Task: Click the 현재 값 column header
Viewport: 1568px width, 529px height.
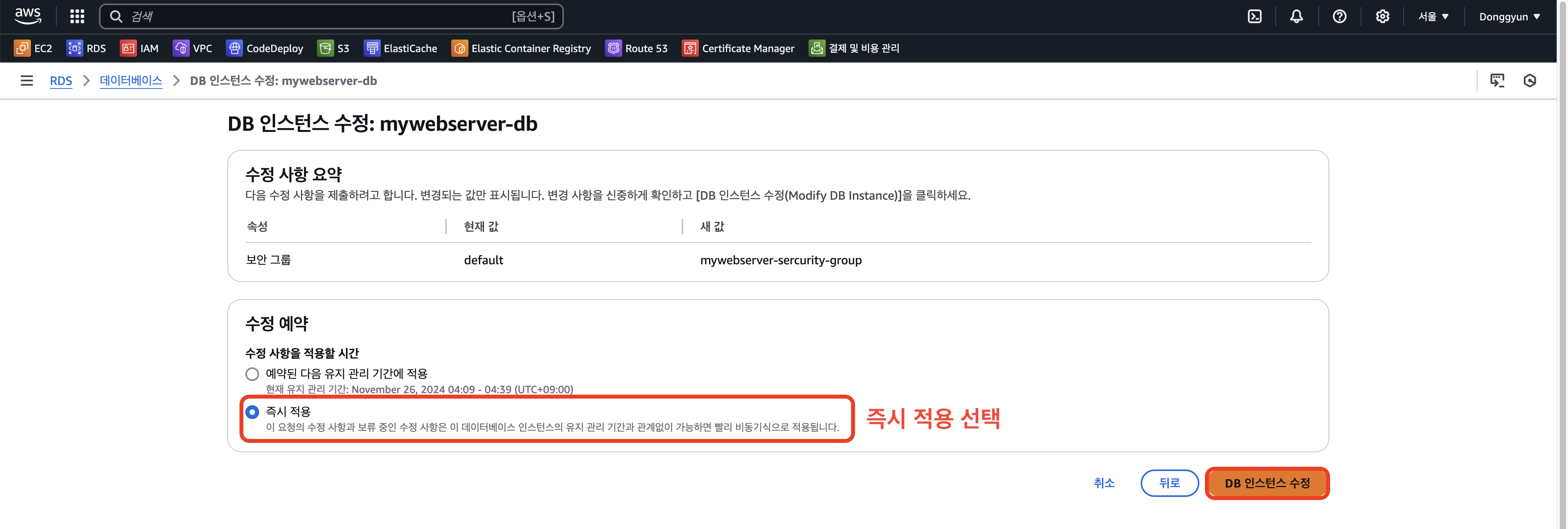Action: click(481, 226)
